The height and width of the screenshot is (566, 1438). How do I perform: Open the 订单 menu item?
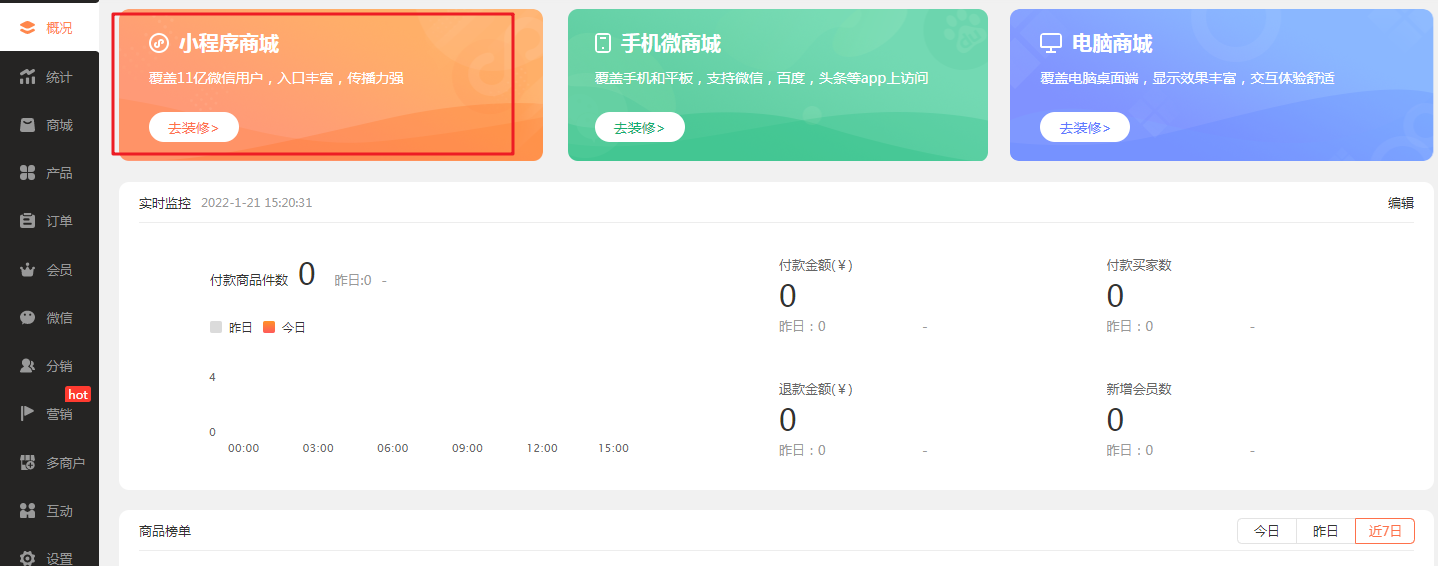pyautogui.click(x=49, y=221)
